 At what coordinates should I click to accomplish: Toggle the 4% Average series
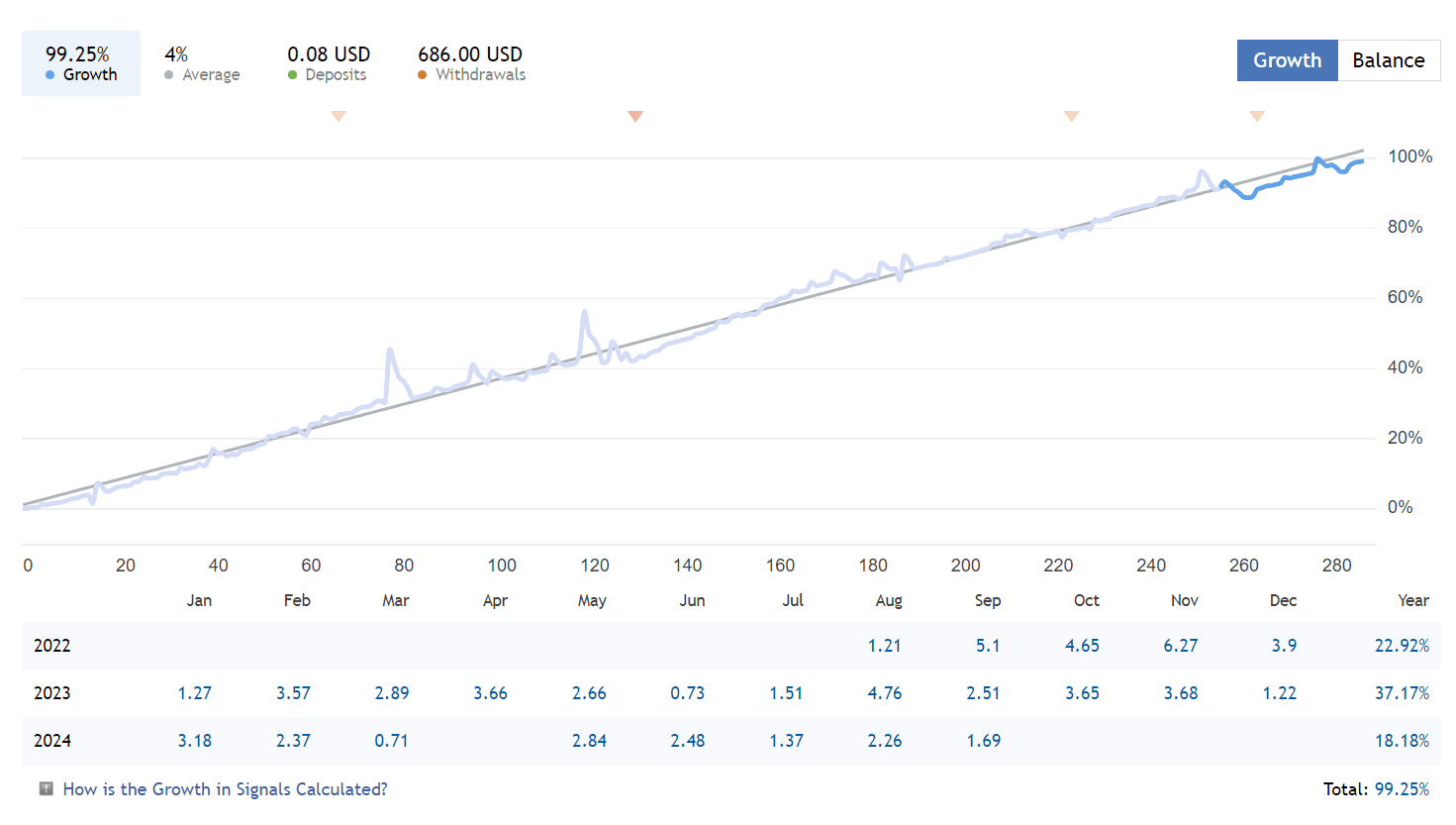point(202,63)
